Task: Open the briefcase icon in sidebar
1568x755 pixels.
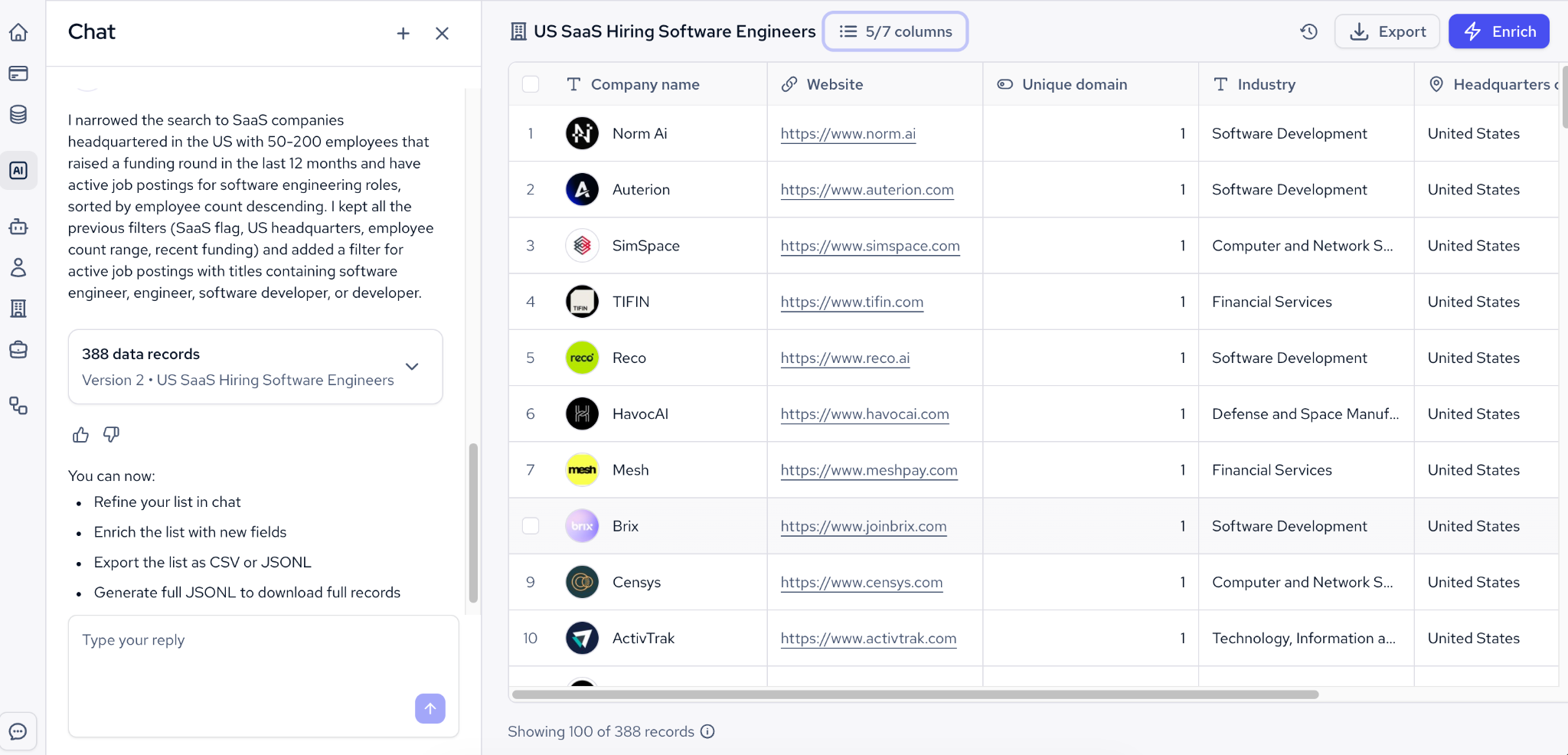Action: pos(18,350)
